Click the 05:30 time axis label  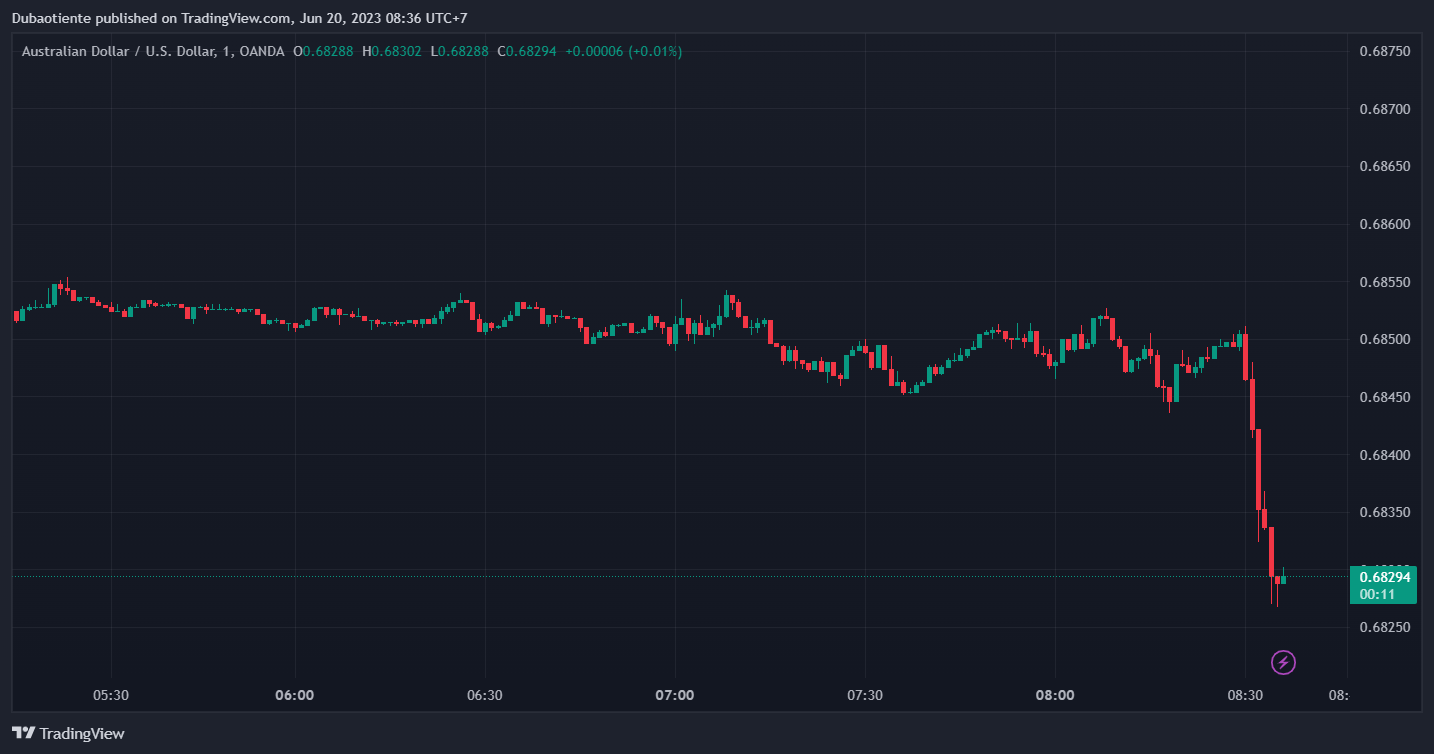point(110,695)
